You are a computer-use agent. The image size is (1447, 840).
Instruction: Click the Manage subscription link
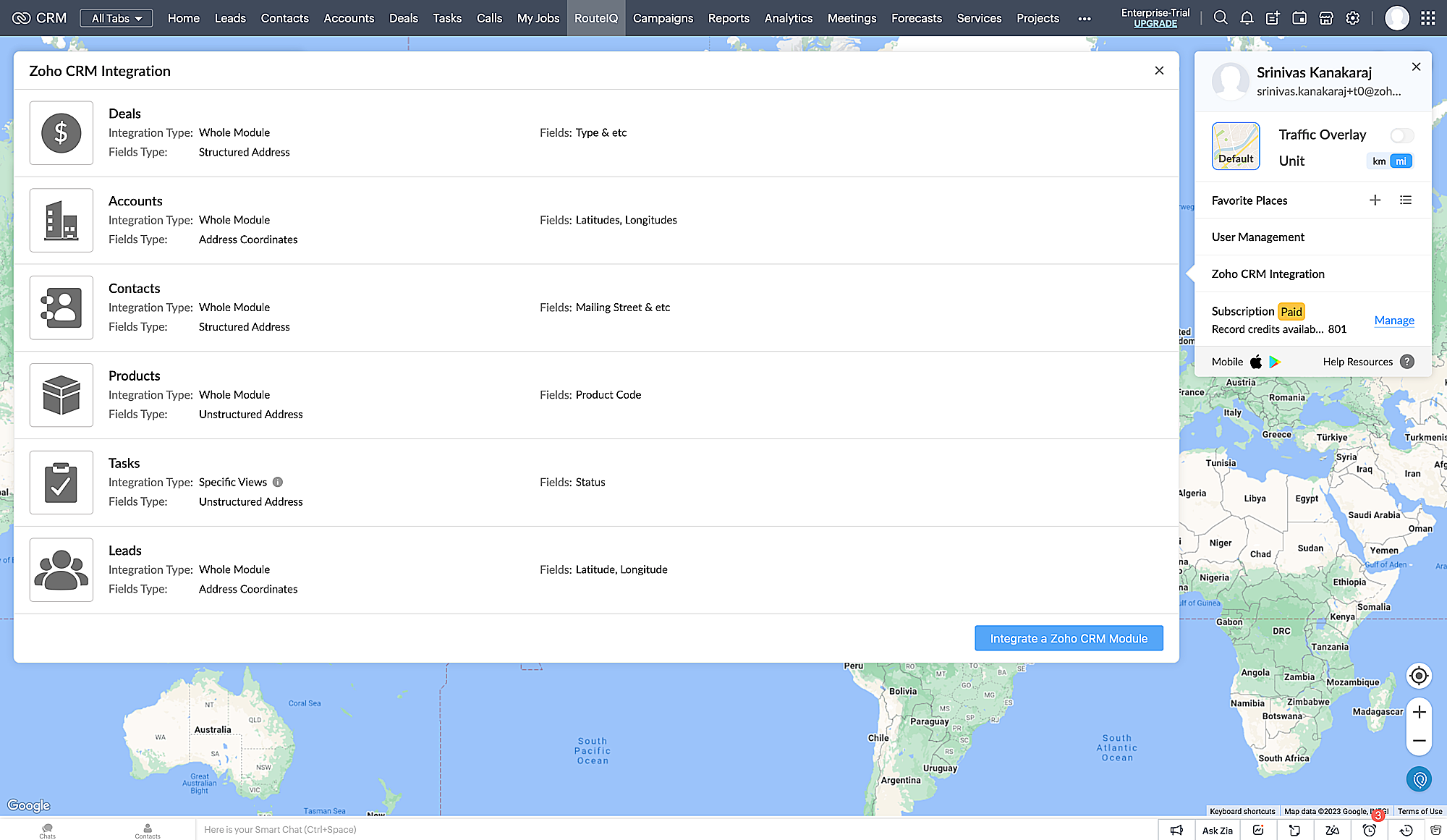[1394, 321]
